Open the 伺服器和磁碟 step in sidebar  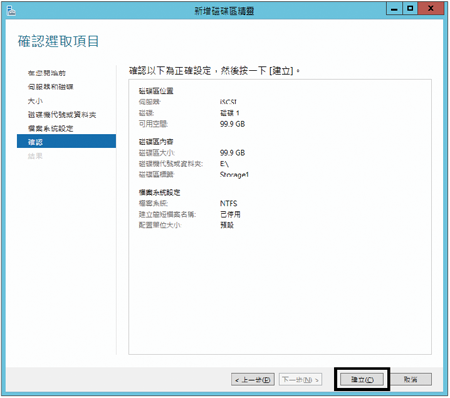pos(50,87)
